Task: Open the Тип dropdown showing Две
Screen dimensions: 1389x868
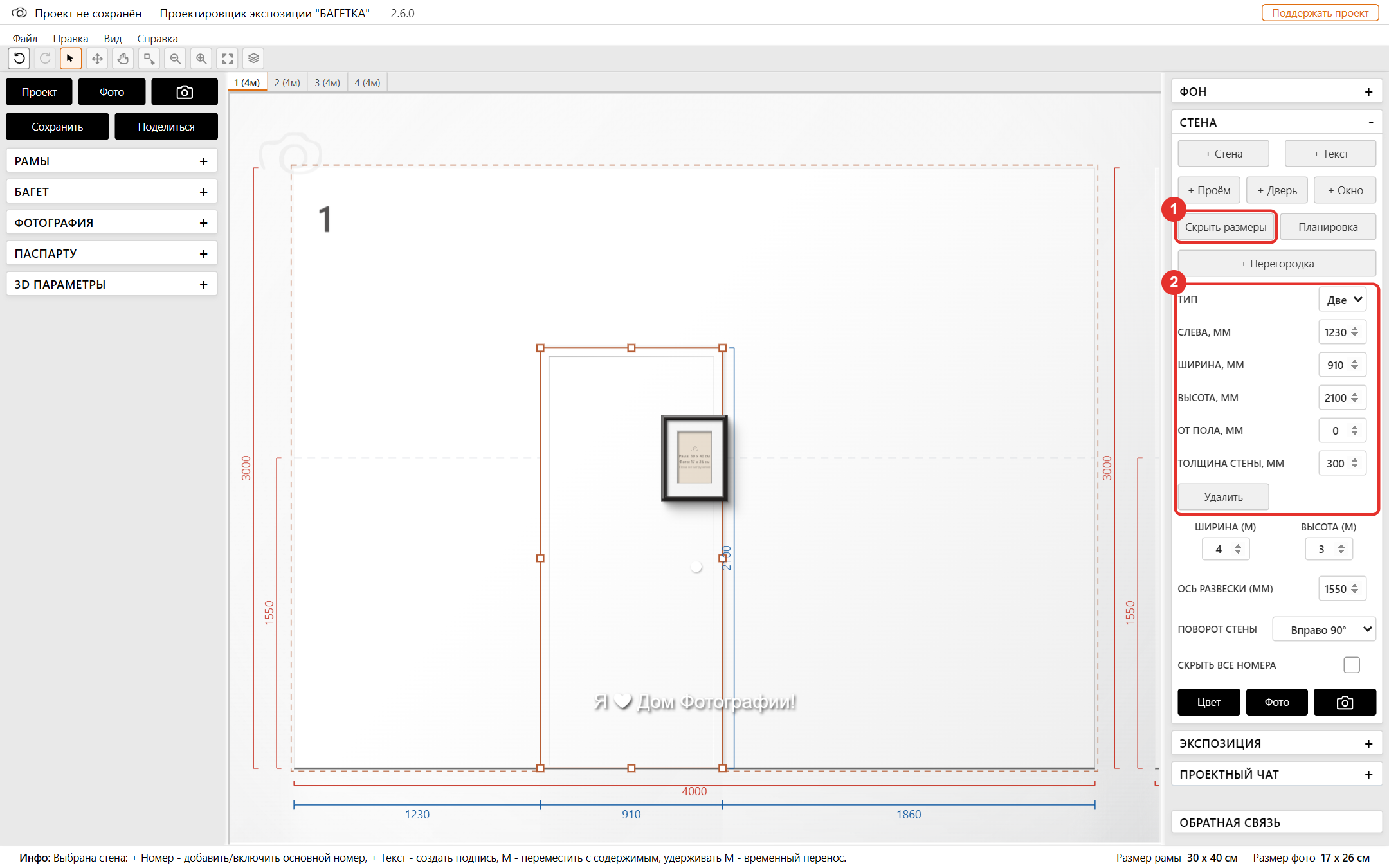Action: click(x=1343, y=300)
